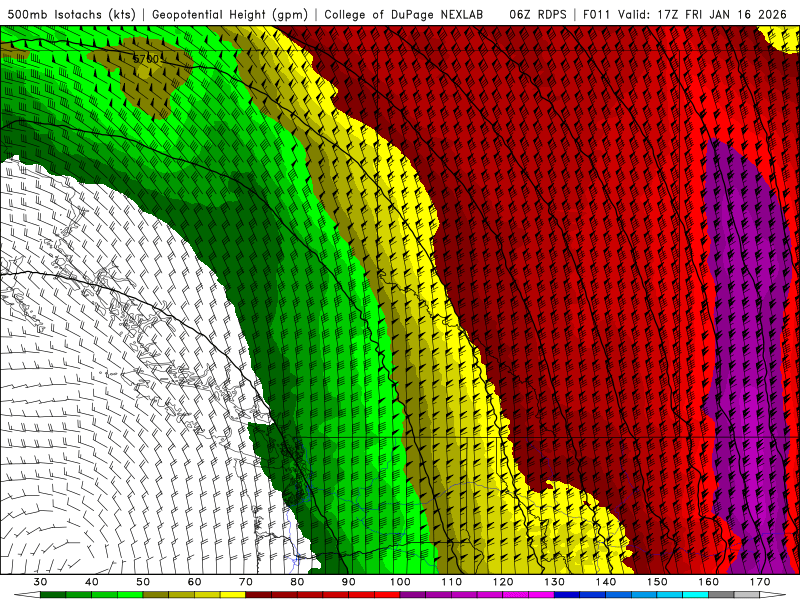Click the "Valid: 17Z FRI JAN 16 2026" text

pyautogui.click(x=703, y=15)
